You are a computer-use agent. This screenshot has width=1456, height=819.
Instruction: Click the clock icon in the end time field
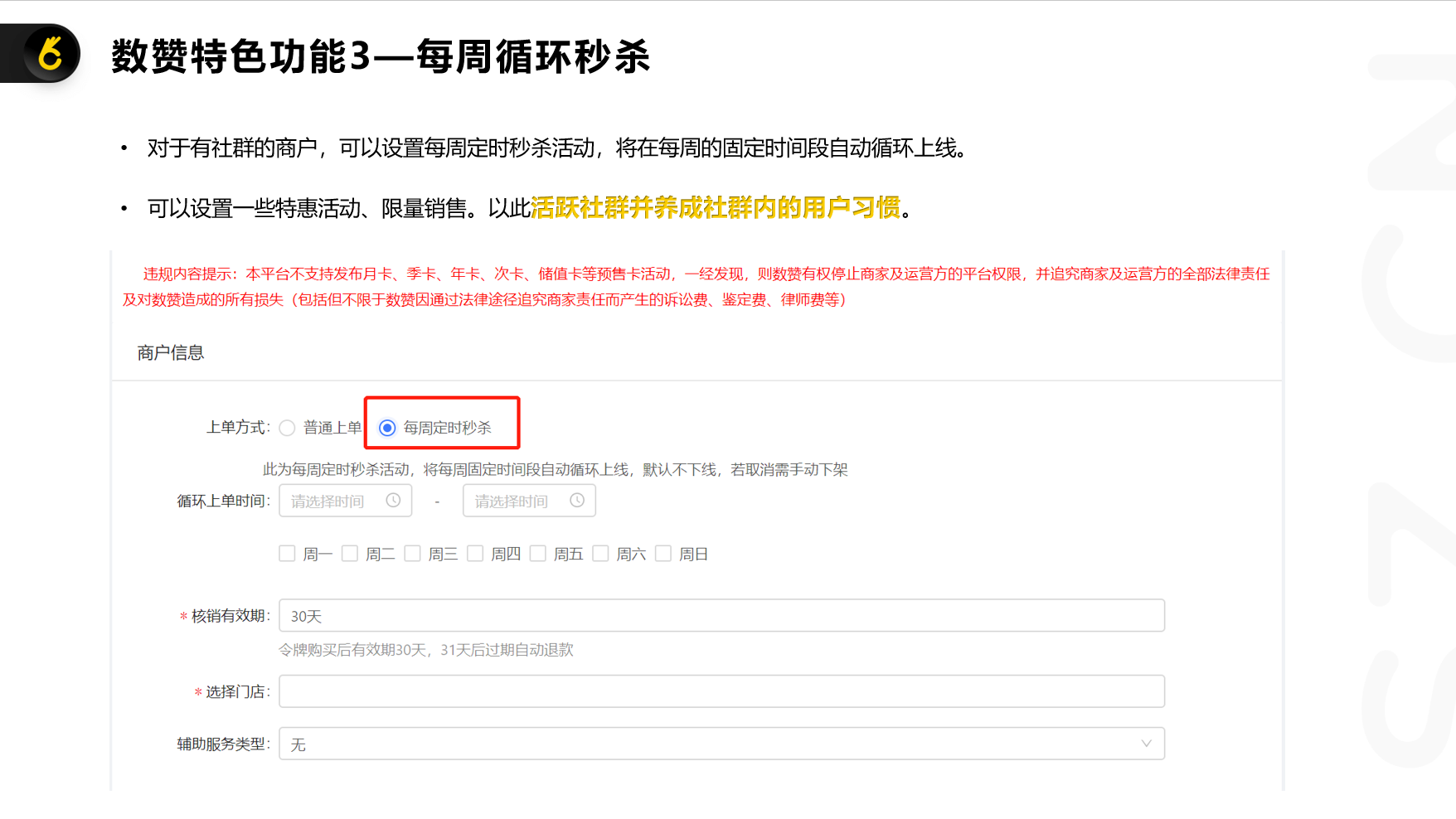click(x=577, y=501)
